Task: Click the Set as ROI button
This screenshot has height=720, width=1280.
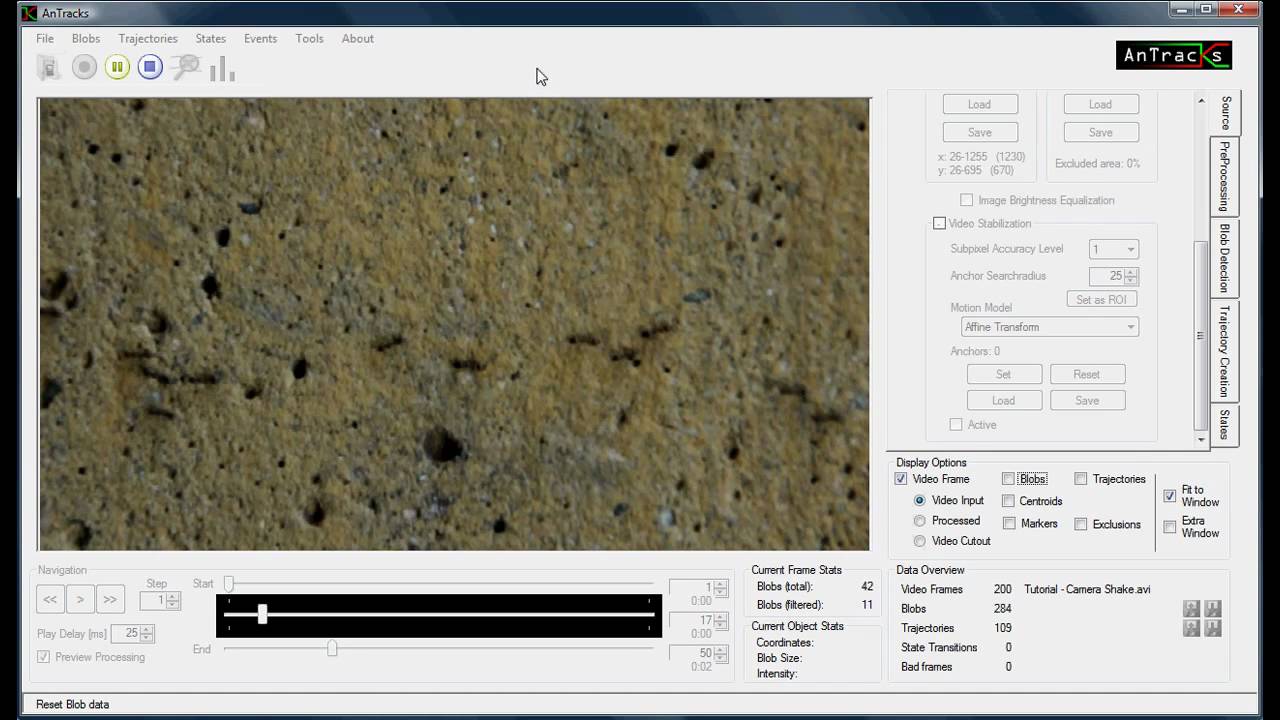Action: [x=1102, y=299]
